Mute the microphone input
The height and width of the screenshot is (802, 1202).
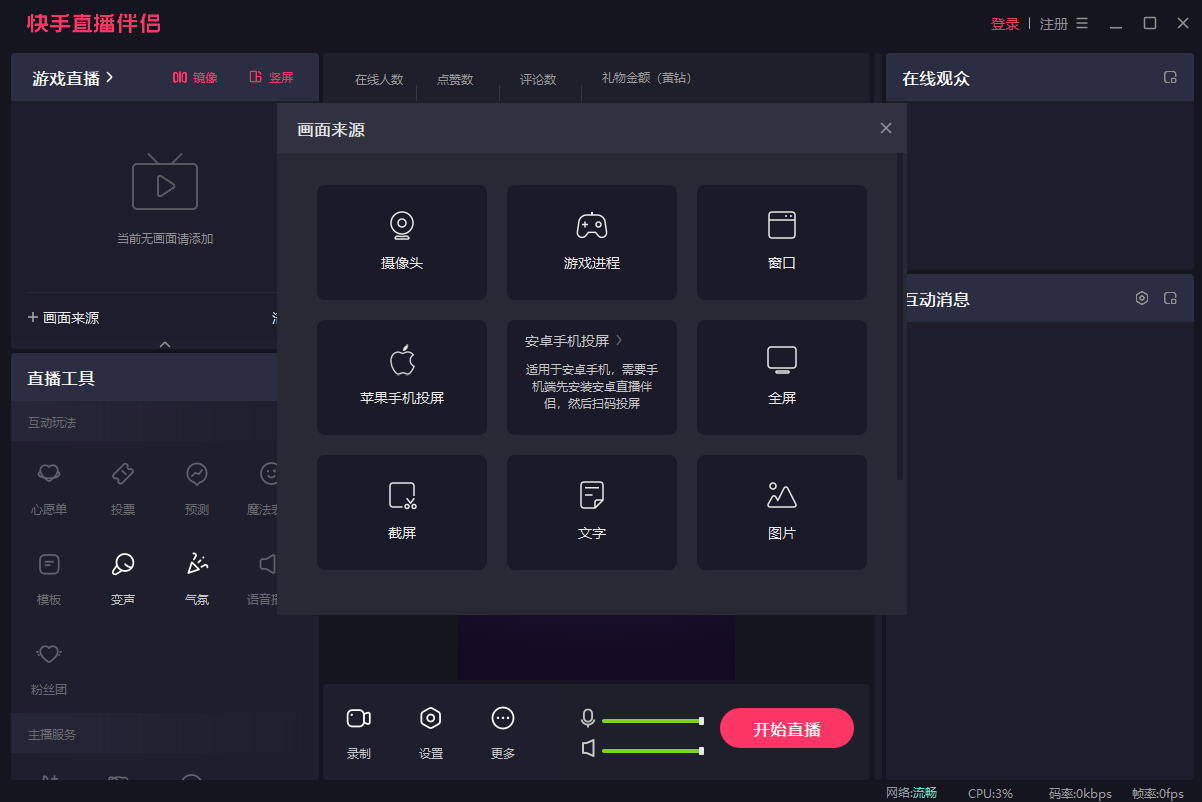pos(588,718)
